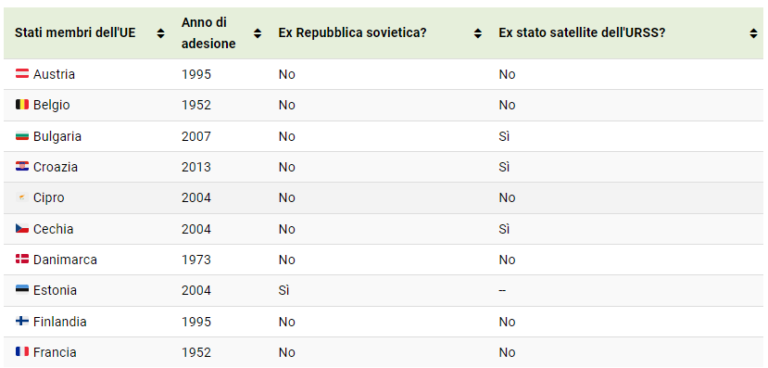This screenshot has height=368, width=768.
Task: Click the Cechia flag icon
Action: [22, 229]
